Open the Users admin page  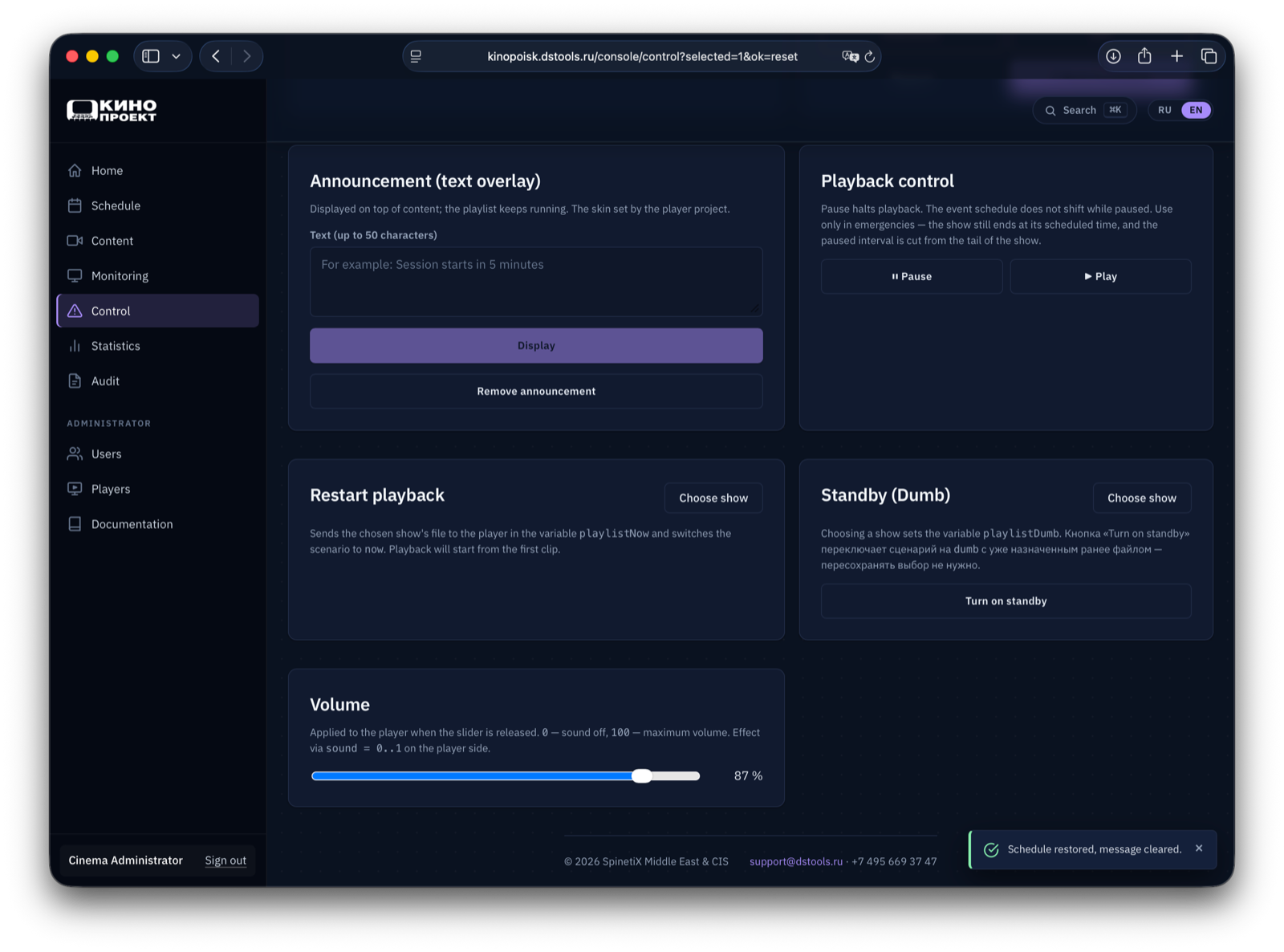point(158,454)
